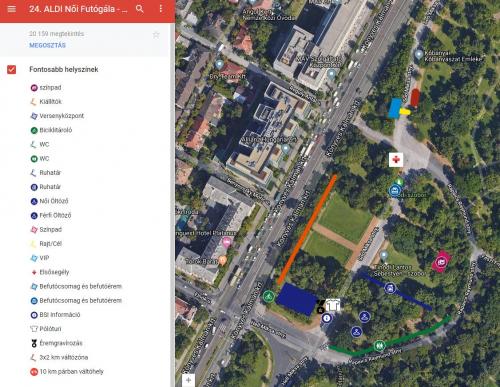The image size is (500, 387).
Task: Click the red cross first aid marker
Action: click(396, 160)
